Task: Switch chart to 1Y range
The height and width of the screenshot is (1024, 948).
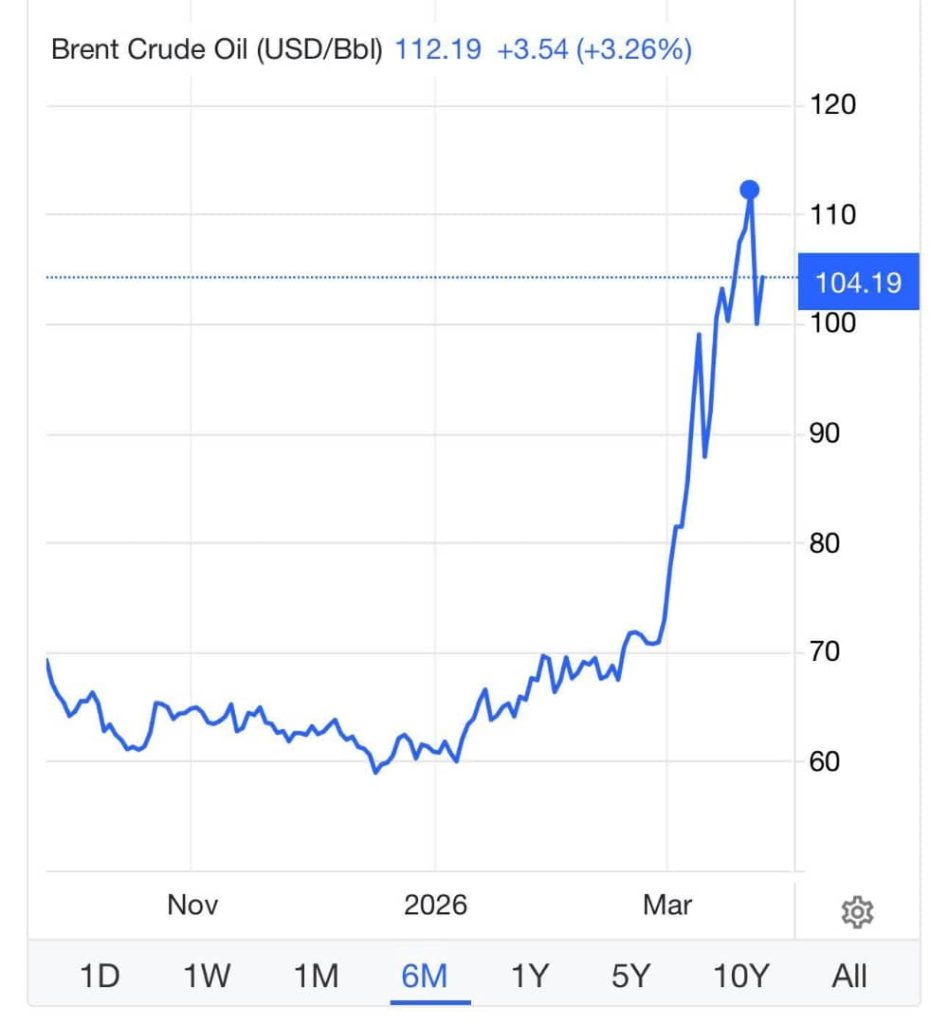Action: point(529,975)
